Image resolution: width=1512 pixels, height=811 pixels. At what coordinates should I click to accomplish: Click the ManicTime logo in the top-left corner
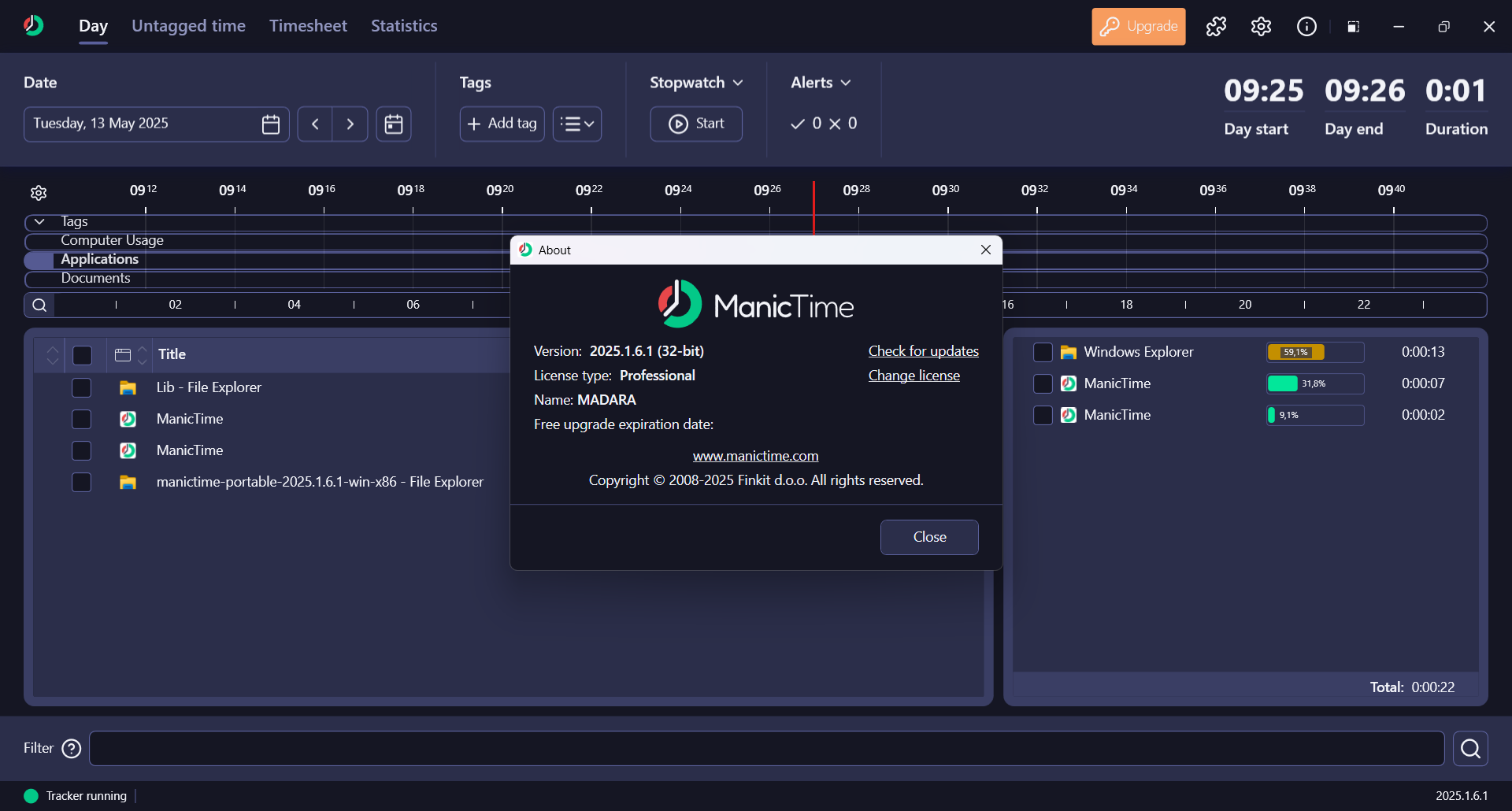[33, 26]
